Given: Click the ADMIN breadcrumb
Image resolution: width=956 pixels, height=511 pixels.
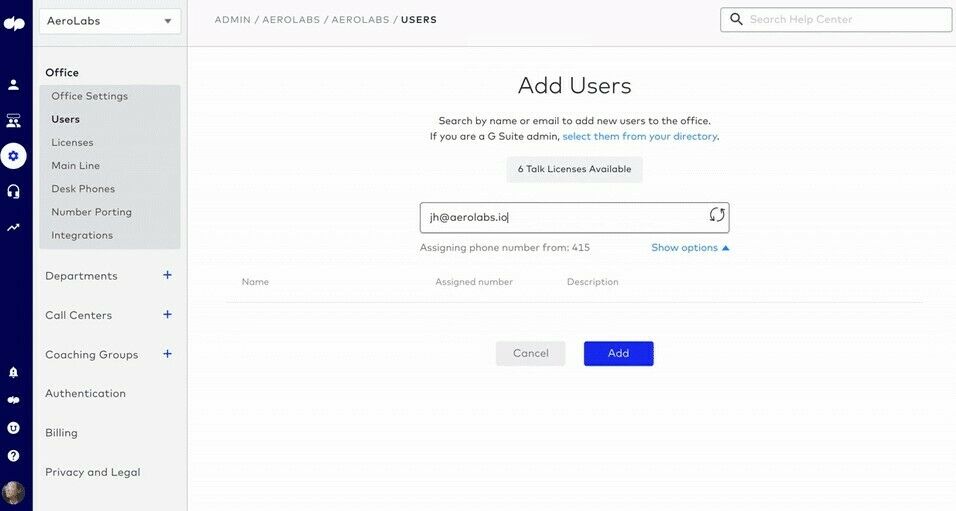Looking at the screenshot, I should [232, 20].
